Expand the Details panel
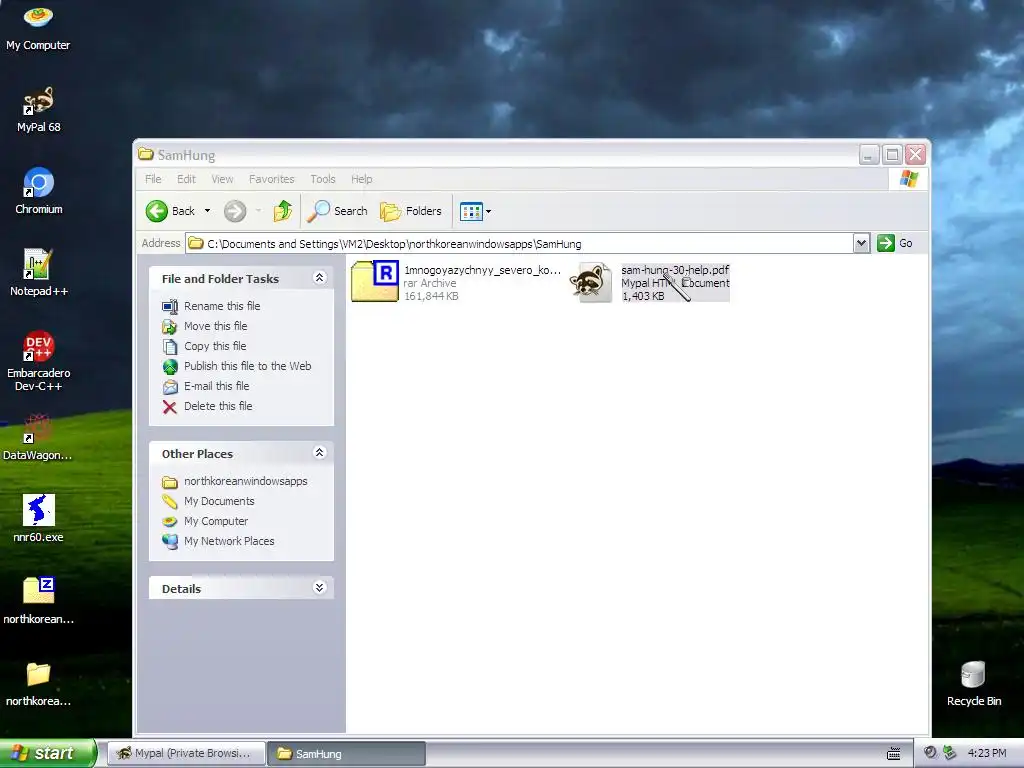This screenshot has width=1024, height=768. point(319,588)
